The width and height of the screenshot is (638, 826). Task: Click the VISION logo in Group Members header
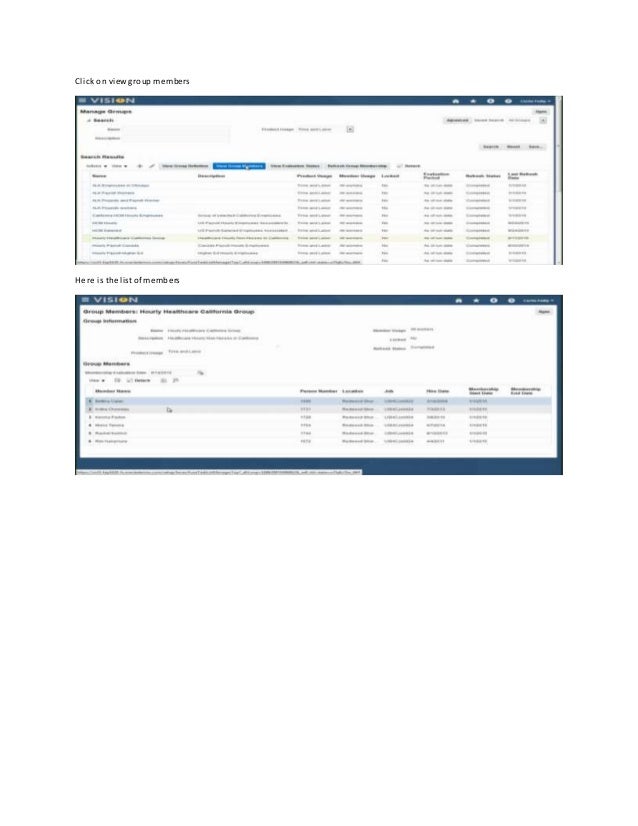pos(115,300)
